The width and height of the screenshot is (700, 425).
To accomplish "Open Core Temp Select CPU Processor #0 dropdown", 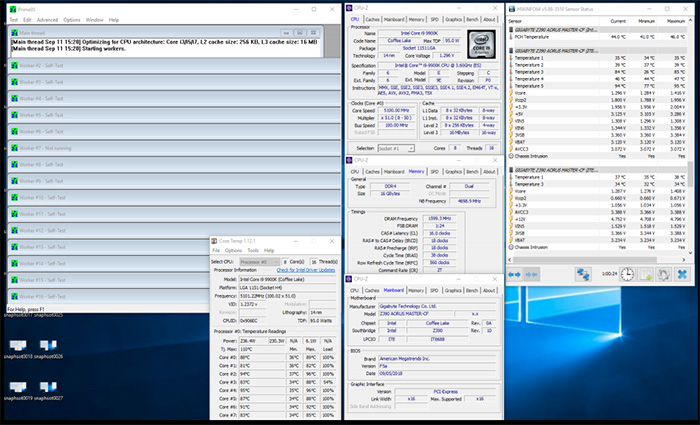I will [x=259, y=262].
